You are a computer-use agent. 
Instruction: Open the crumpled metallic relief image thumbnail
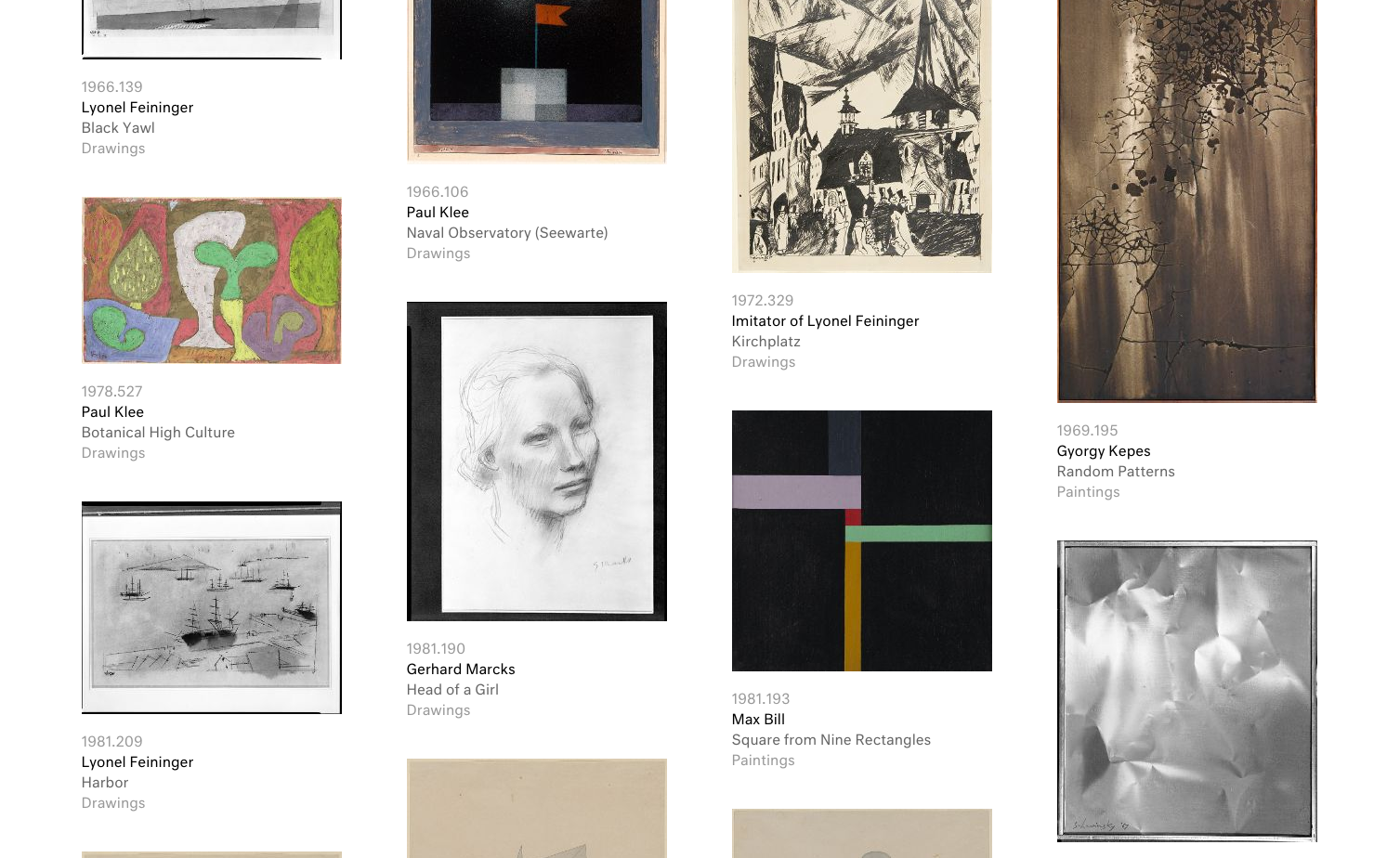(x=1186, y=691)
